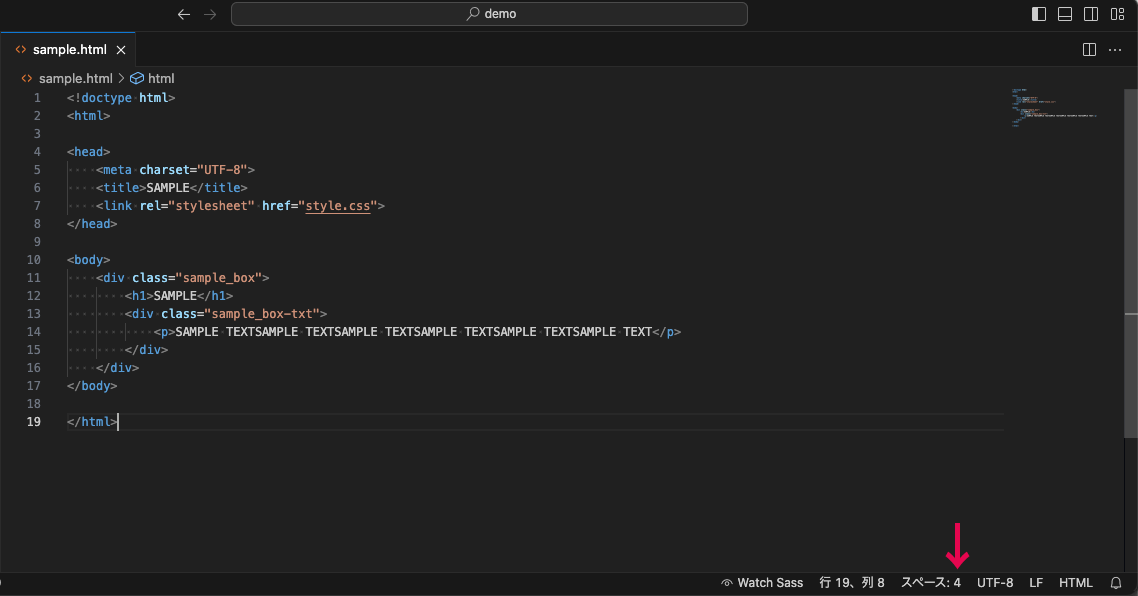The height and width of the screenshot is (596, 1138).
Task: Expand the sample.html breadcrumb
Action: pyautogui.click(x=75, y=78)
